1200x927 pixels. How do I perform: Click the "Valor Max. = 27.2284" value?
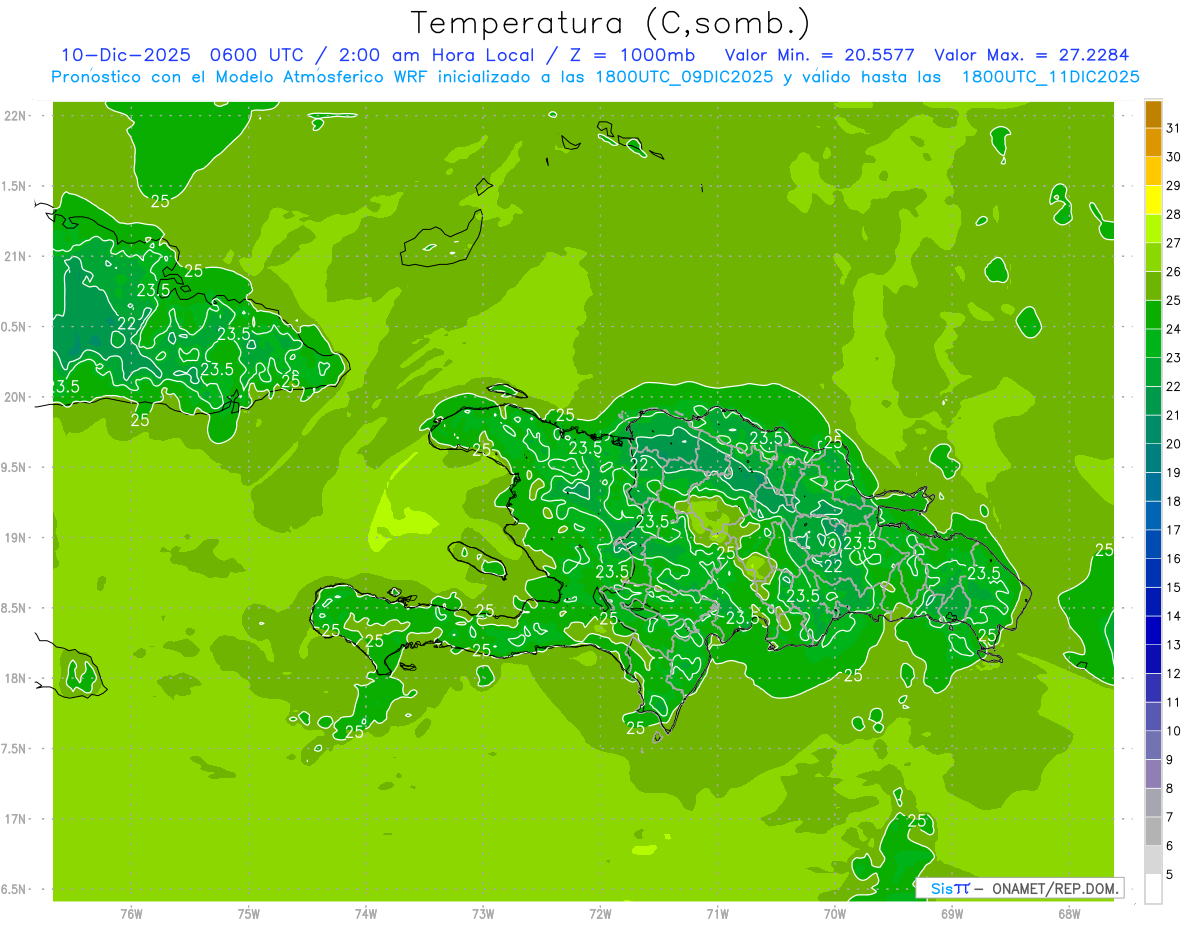(1032, 55)
